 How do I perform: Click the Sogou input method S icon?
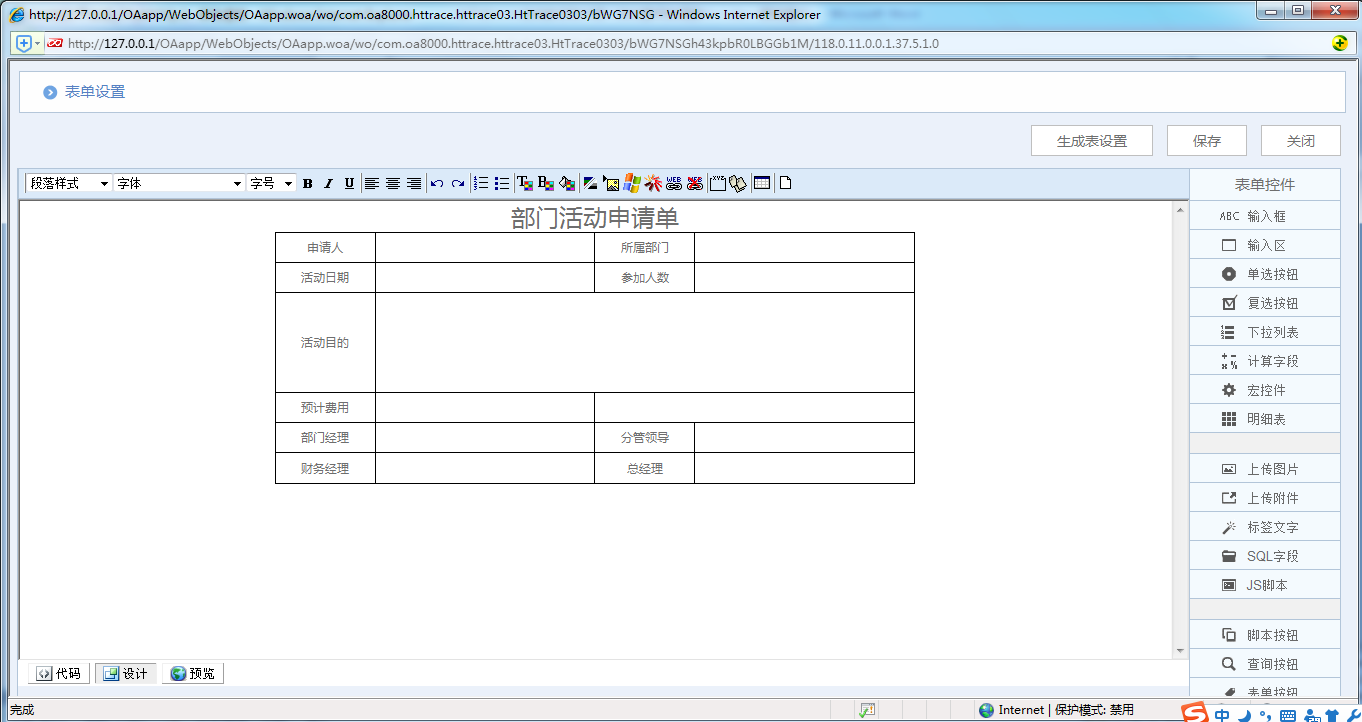point(1194,713)
